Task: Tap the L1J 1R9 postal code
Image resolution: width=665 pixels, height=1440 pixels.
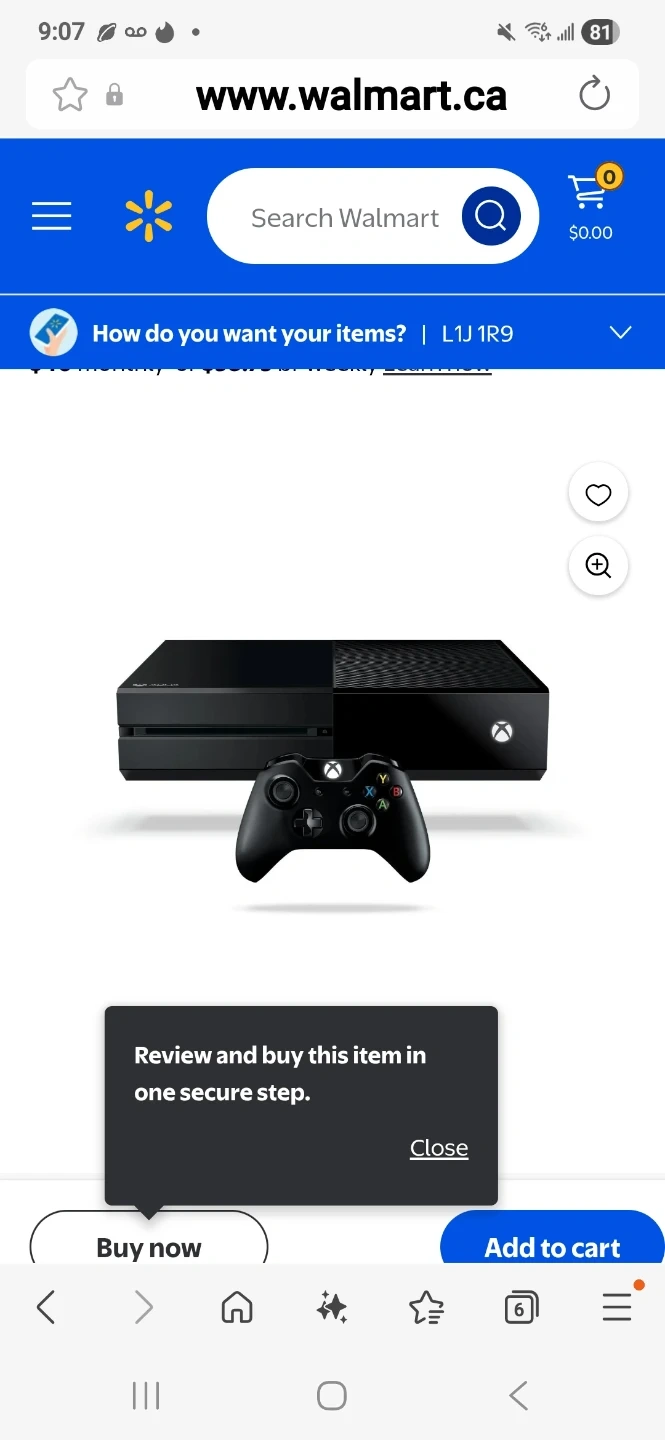Action: coord(478,334)
